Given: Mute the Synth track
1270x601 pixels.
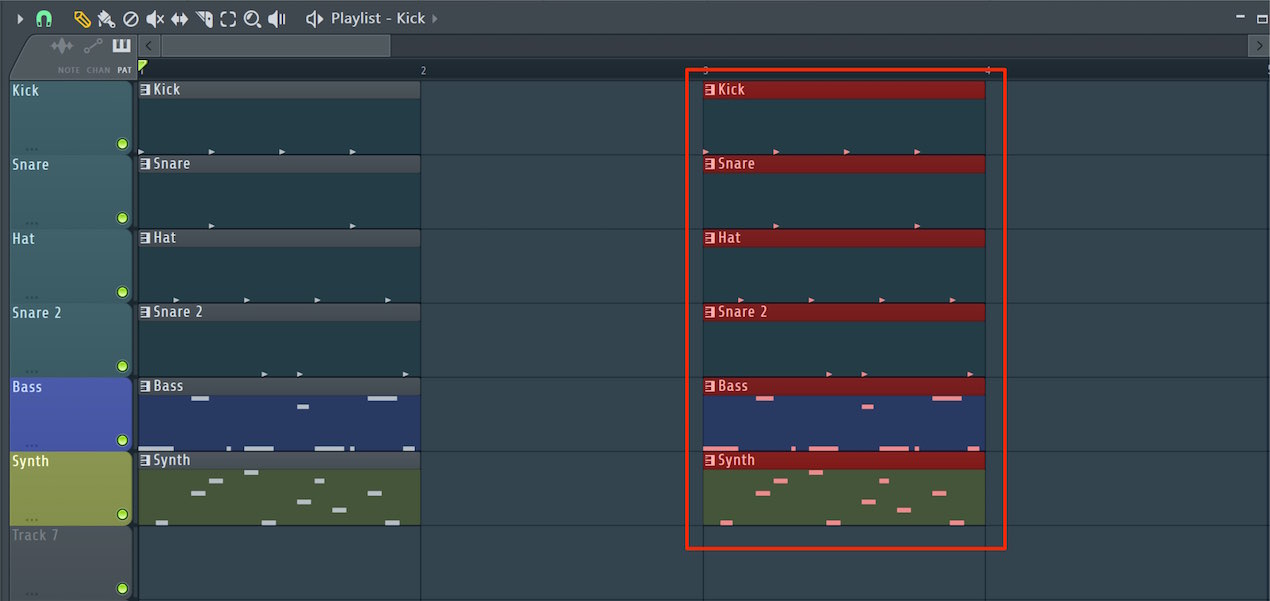Looking at the screenshot, I should click(x=122, y=514).
